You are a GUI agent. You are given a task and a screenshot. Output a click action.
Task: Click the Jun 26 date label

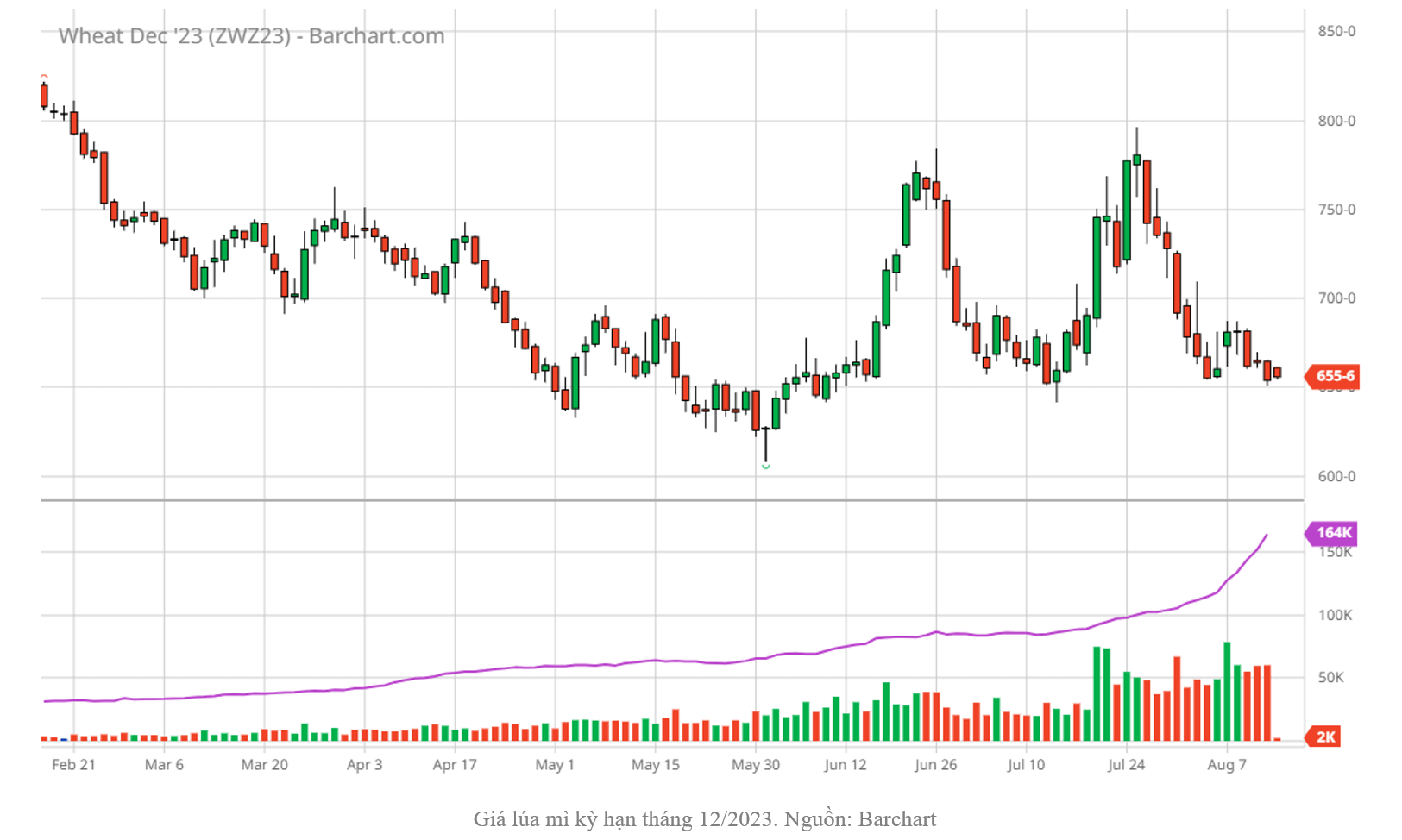(936, 765)
